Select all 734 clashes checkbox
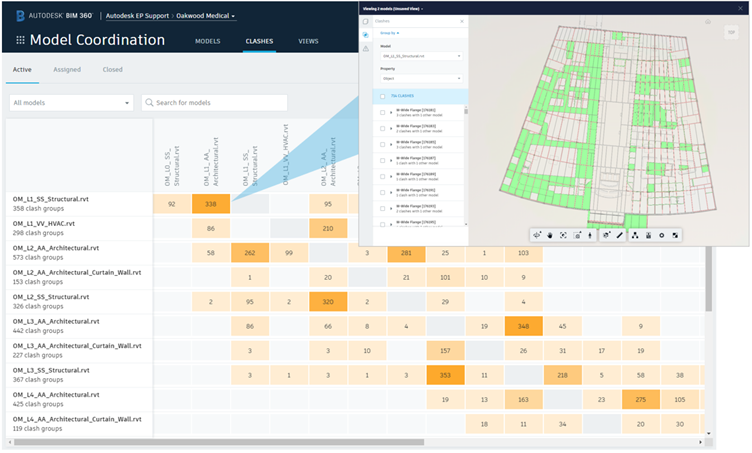The height and width of the screenshot is (453, 752). [x=382, y=96]
